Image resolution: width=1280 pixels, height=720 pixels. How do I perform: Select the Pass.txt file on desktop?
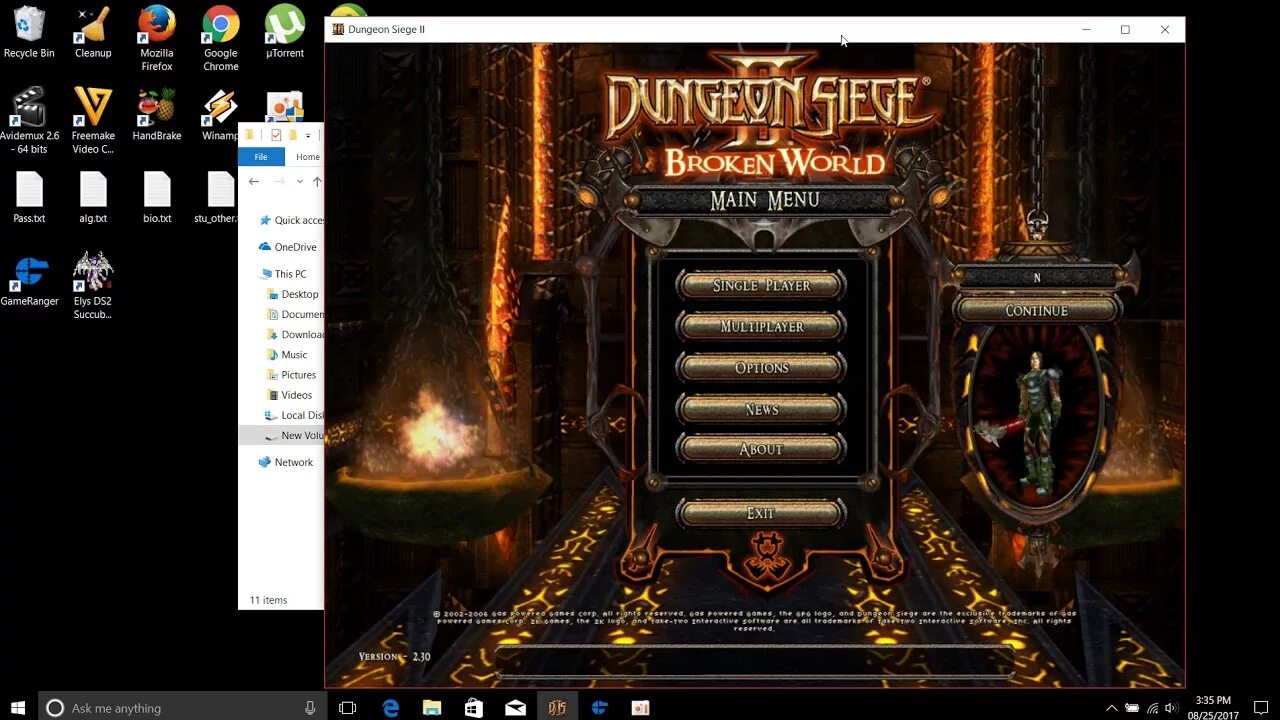pos(29,197)
